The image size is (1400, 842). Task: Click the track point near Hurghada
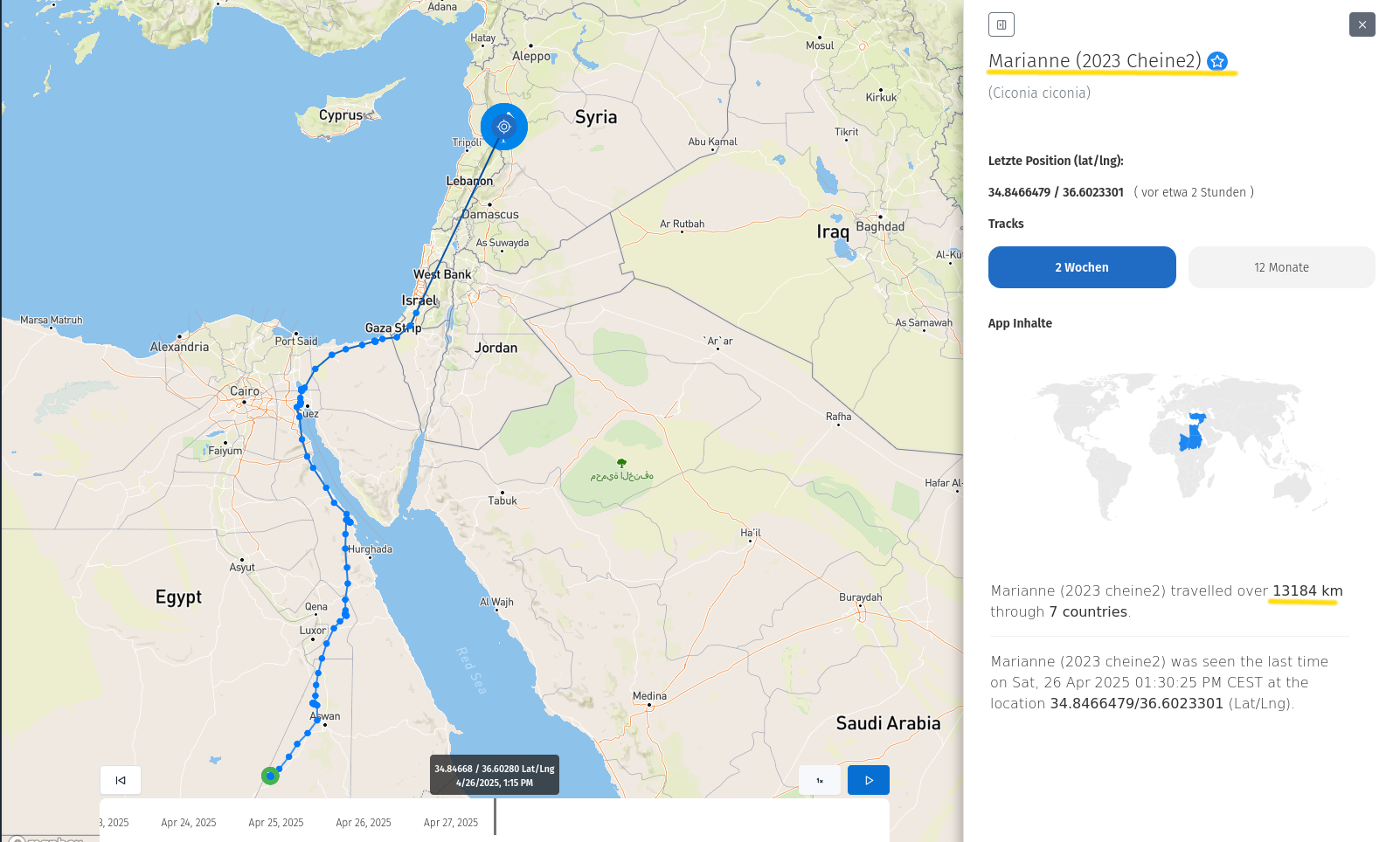pos(345,549)
